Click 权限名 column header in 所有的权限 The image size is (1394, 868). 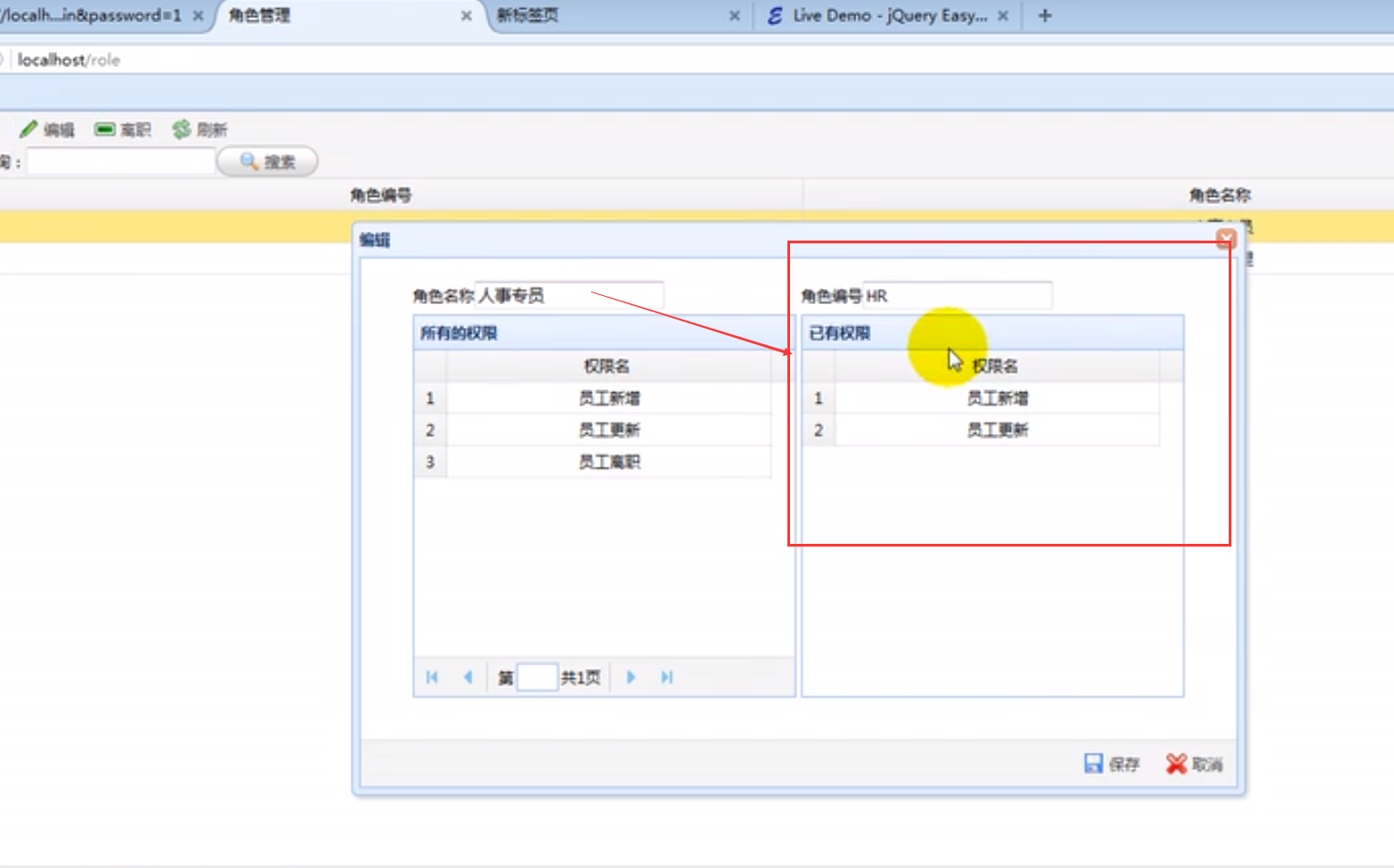pyautogui.click(x=608, y=366)
